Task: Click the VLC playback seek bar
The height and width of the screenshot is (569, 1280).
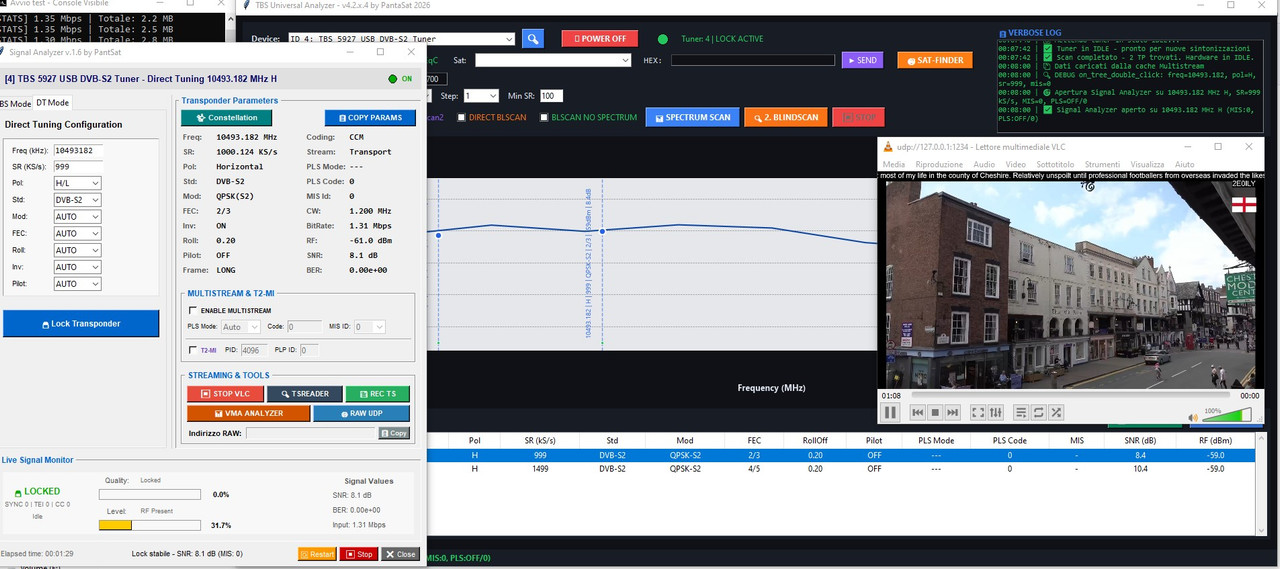Action: coord(1070,396)
